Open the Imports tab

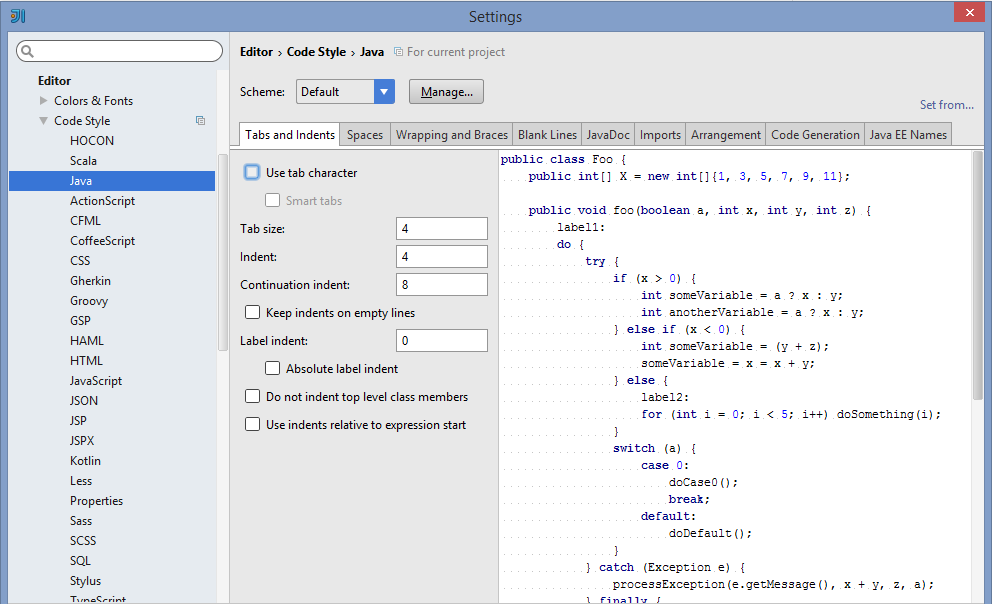tap(660, 135)
